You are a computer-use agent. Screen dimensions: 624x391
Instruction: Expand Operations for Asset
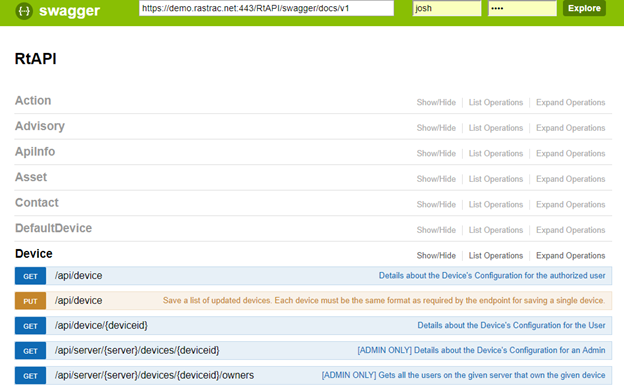pyautogui.click(x=571, y=179)
